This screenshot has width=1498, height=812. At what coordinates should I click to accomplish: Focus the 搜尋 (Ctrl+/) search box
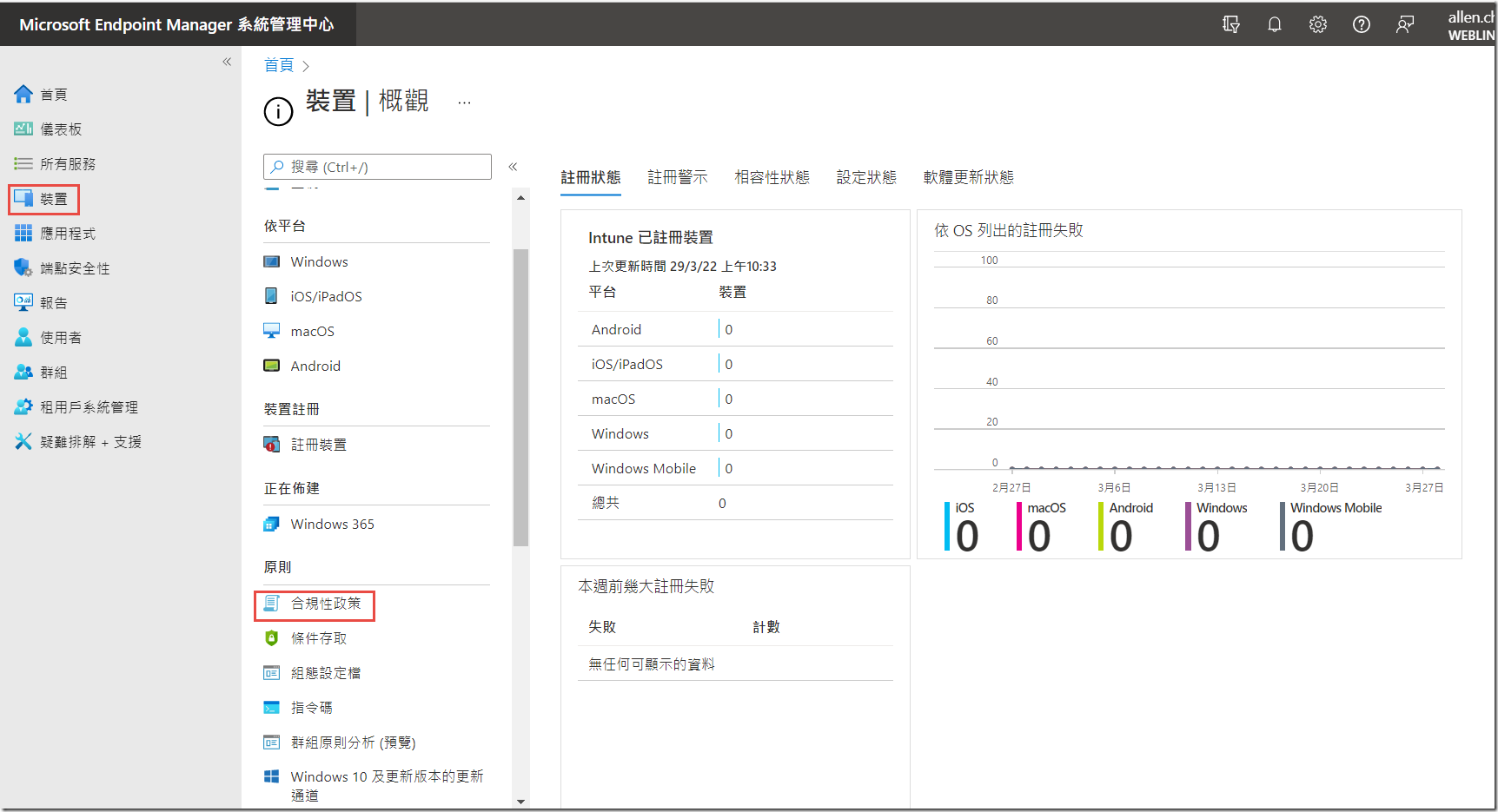377,167
